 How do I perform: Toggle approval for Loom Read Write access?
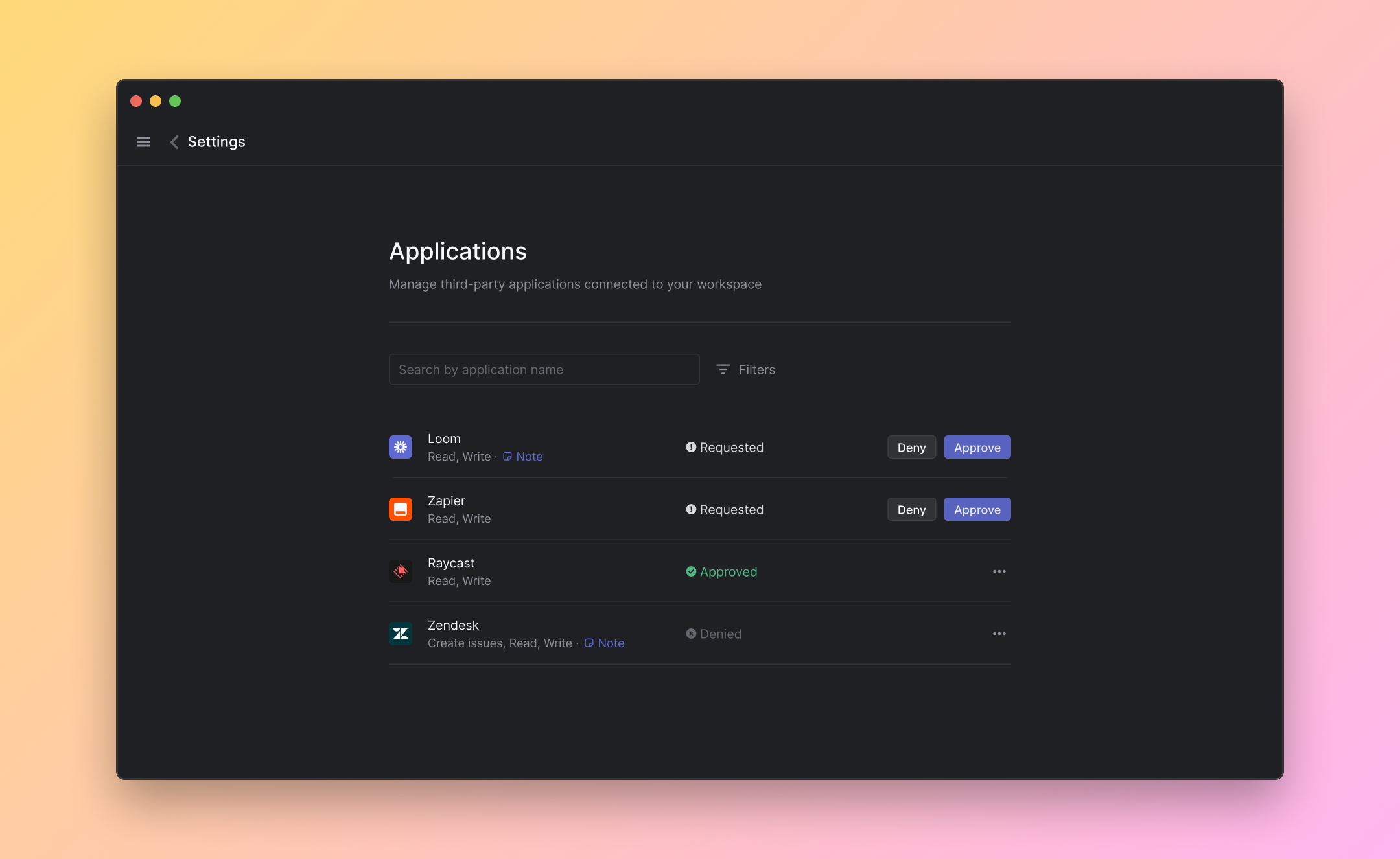pos(976,447)
